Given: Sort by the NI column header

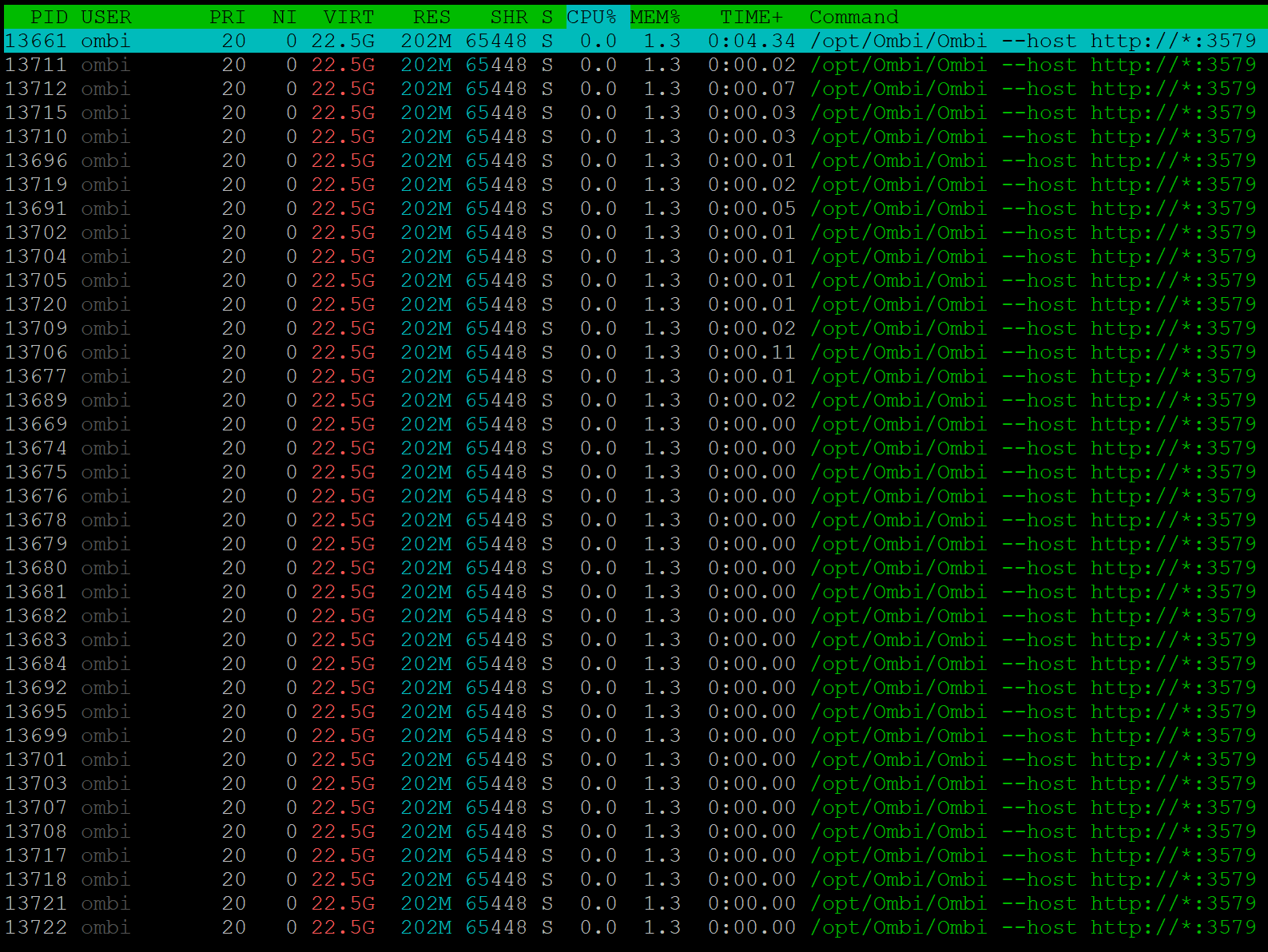Looking at the screenshot, I should 284,17.
